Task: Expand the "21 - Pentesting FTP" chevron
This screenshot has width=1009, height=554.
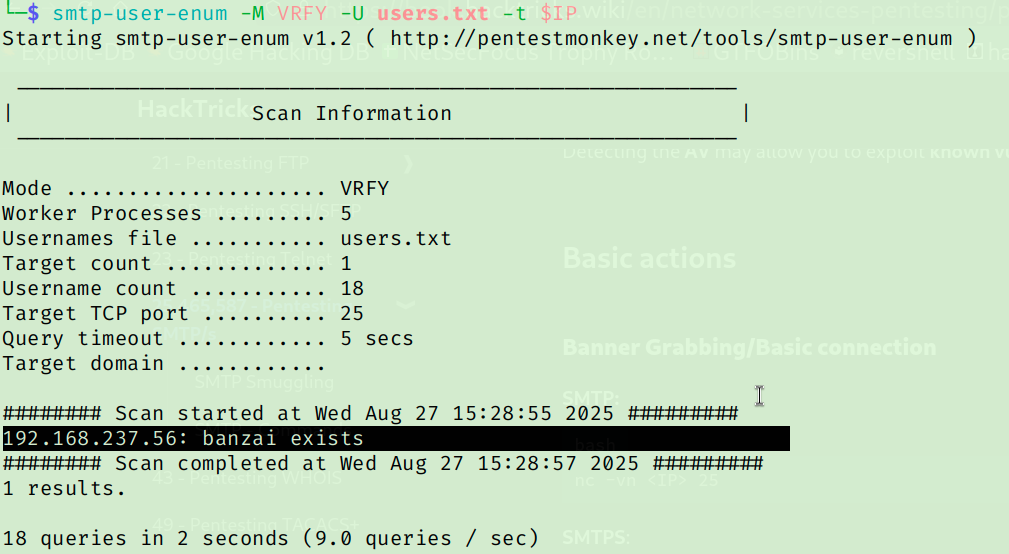Action: (408, 163)
